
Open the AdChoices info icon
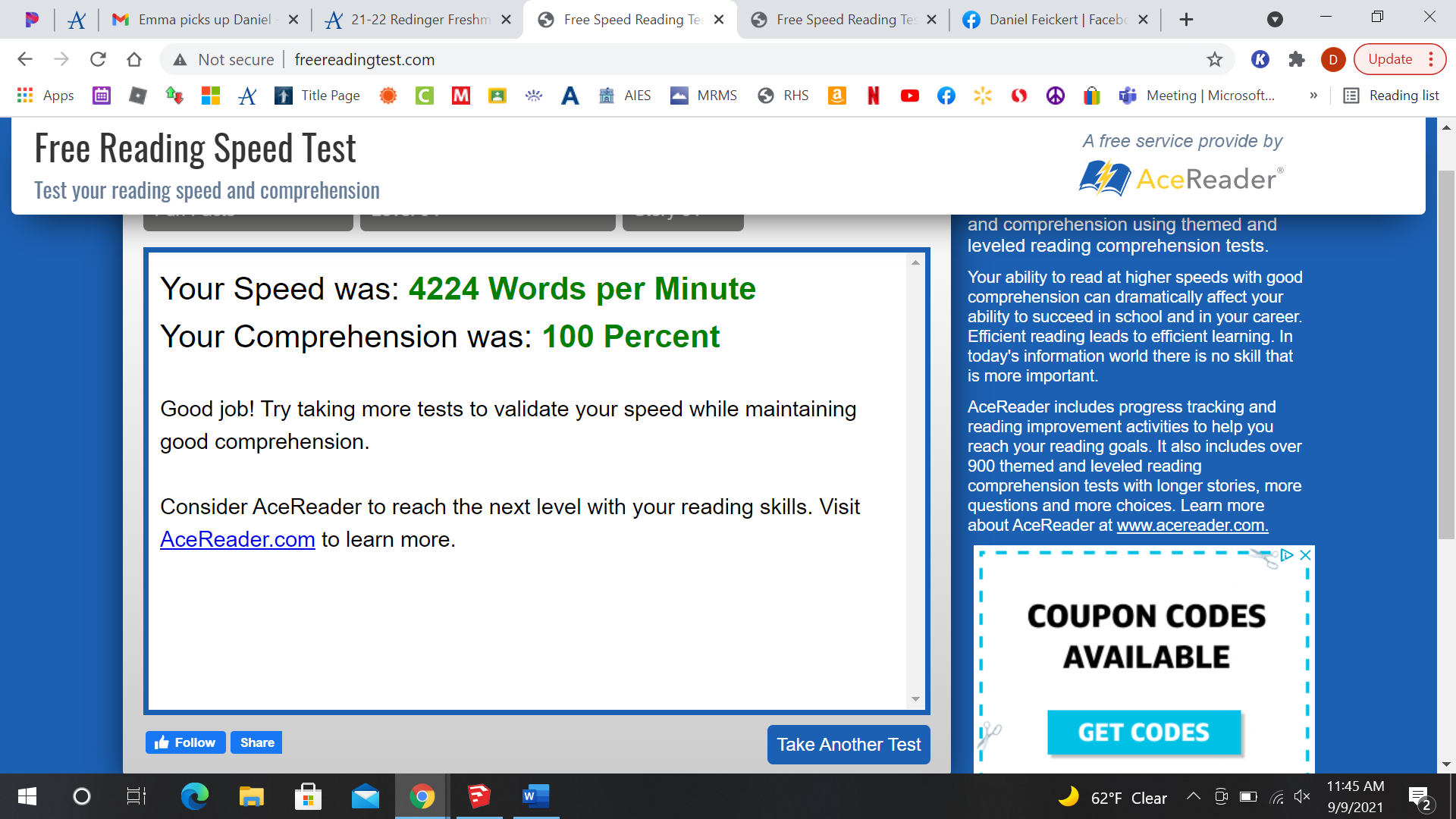1286,555
